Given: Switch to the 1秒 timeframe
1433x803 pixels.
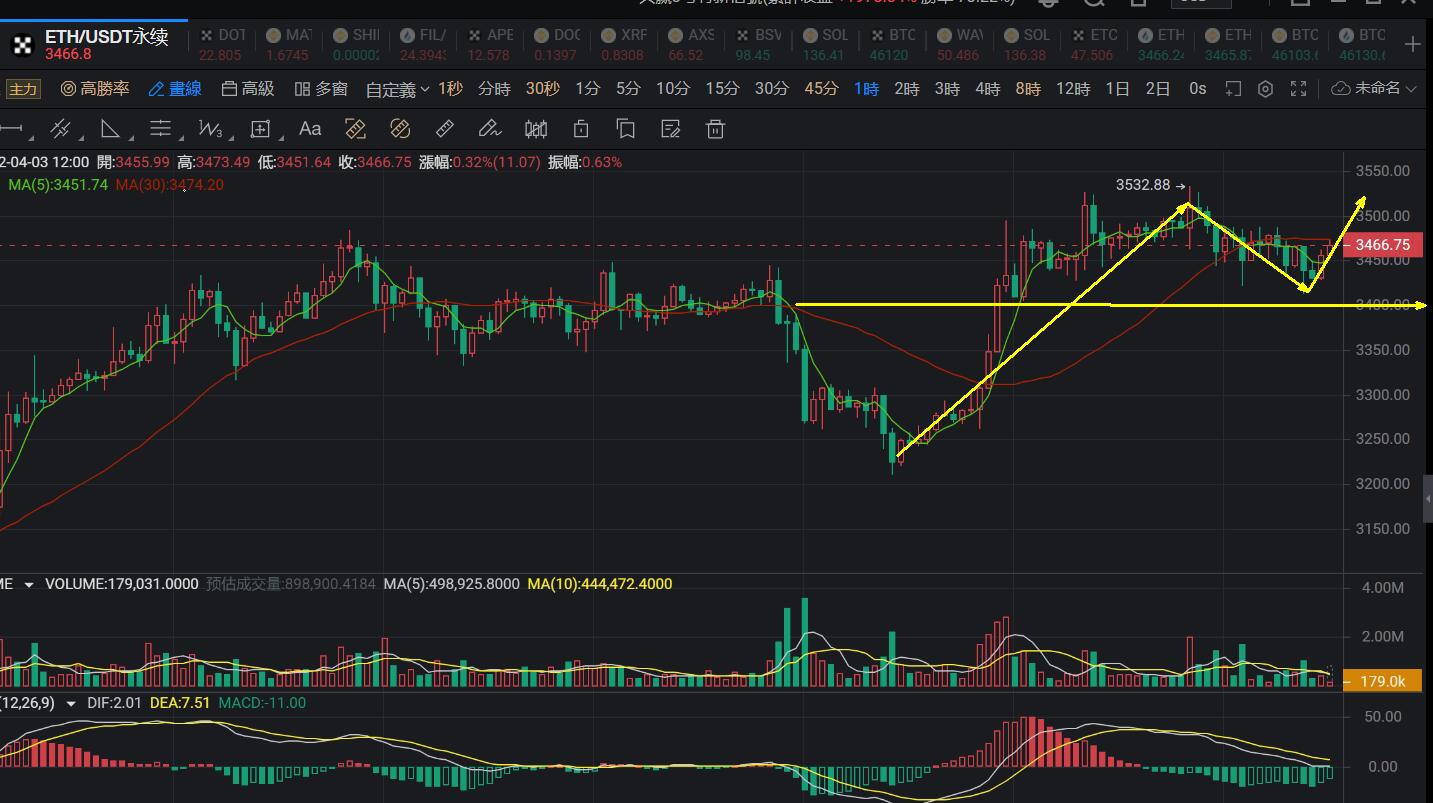Looking at the screenshot, I should pos(450,89).
